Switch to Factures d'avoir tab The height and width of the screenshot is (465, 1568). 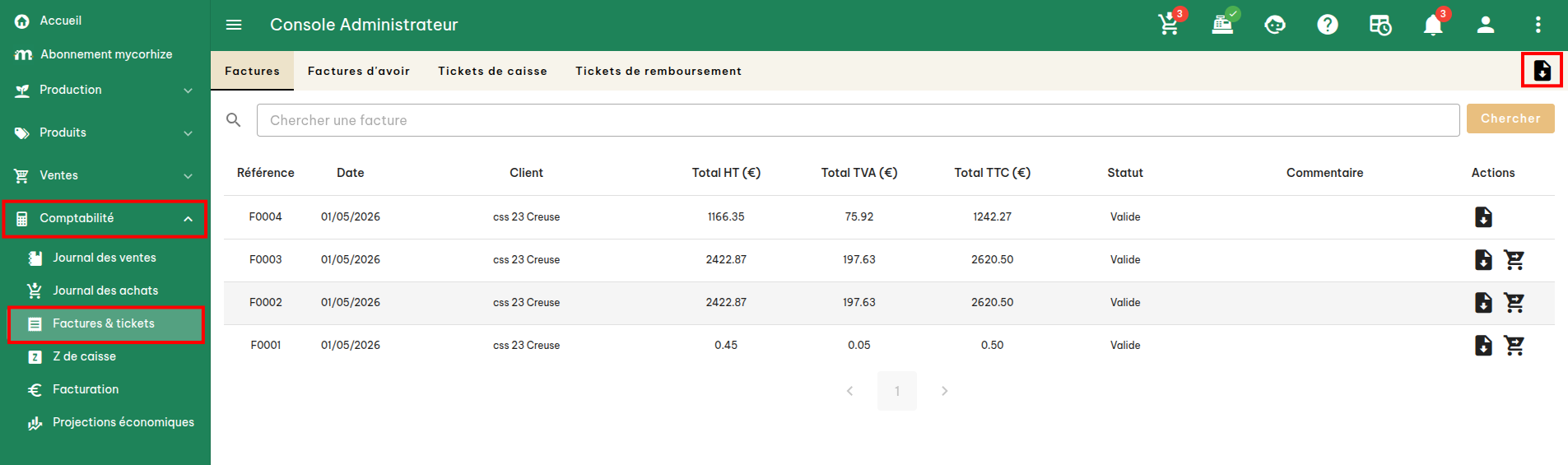(359, 71)
